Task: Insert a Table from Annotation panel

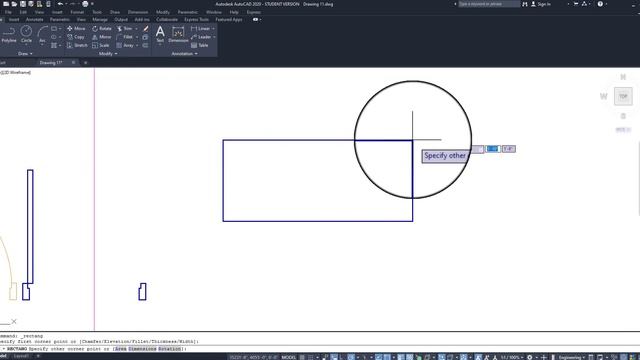Action: tap(200, 45)
